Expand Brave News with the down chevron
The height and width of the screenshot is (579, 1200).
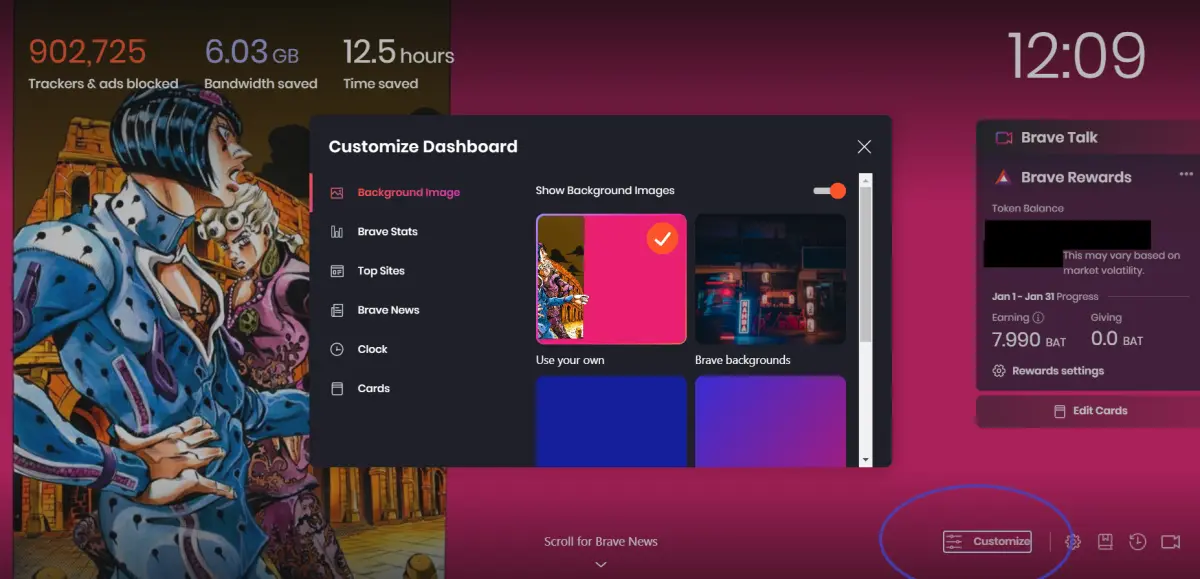point(601,565)
